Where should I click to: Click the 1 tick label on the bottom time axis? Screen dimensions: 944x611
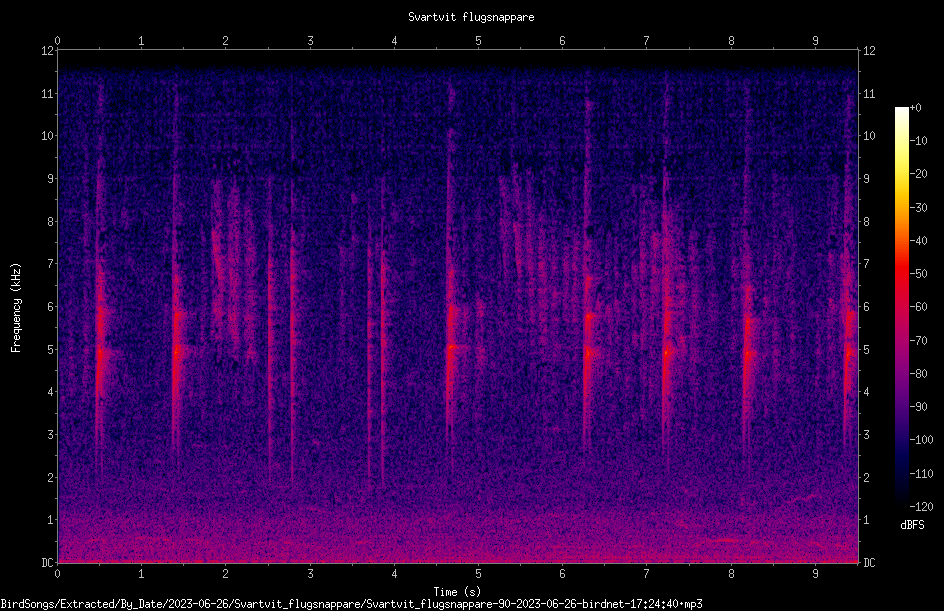[141, 574]
